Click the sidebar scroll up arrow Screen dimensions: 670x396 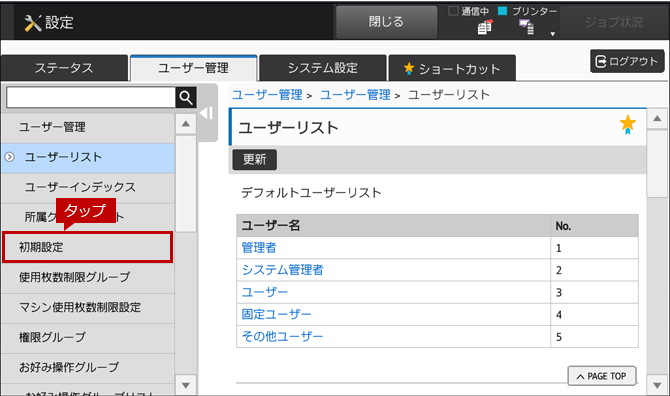click(x=185, y=124)
